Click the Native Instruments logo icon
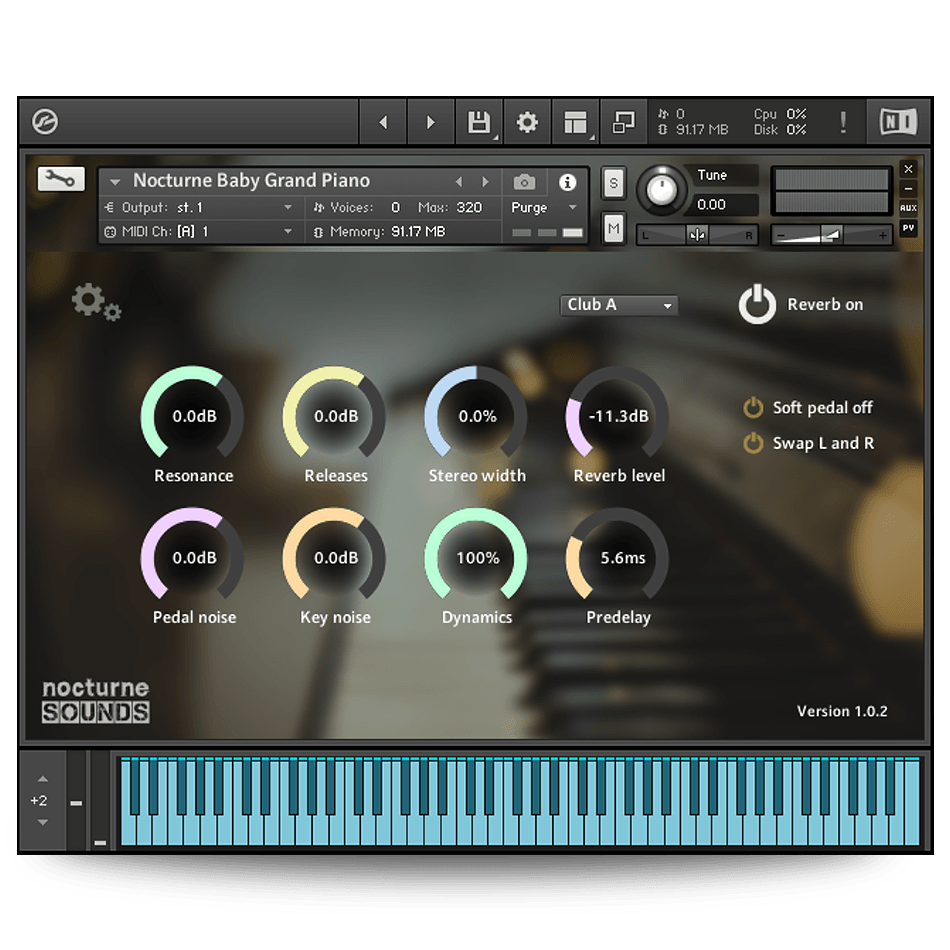950x950 pixels. coord(898,122)
